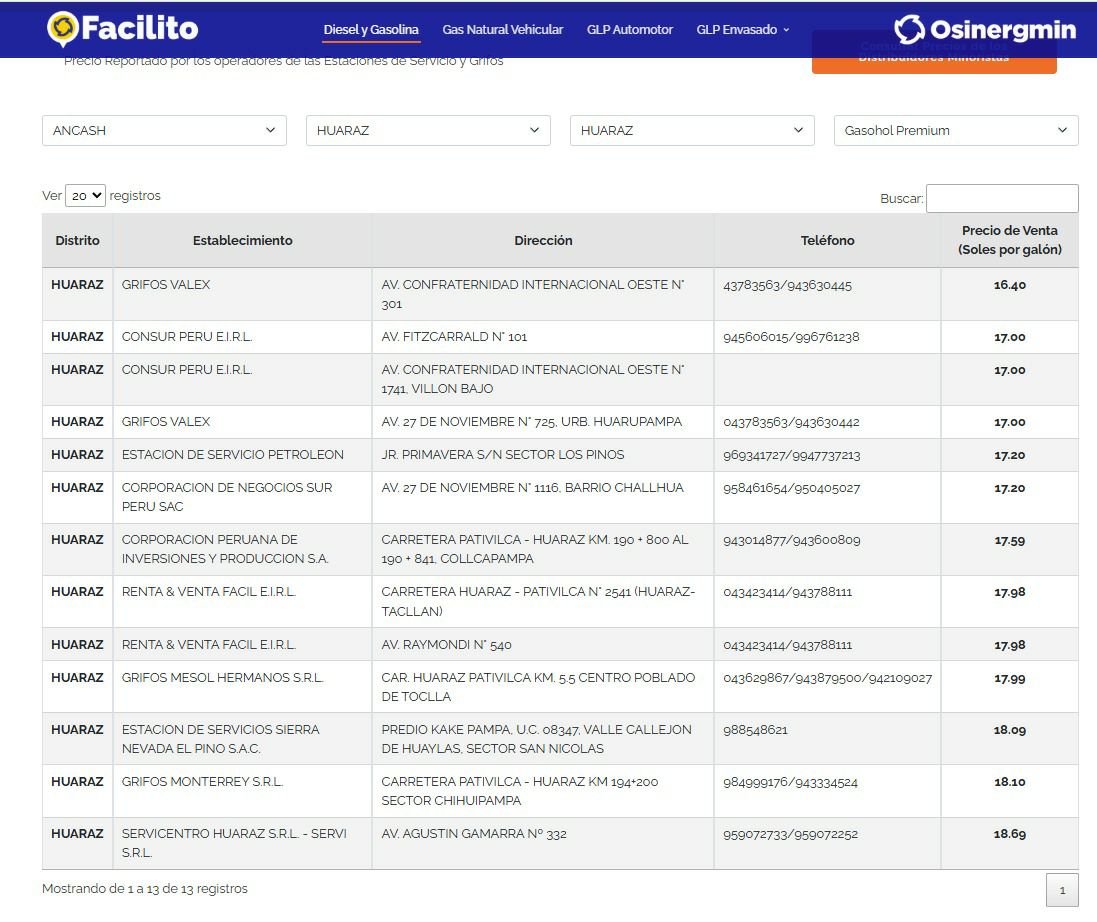Click the Facilito logo

tap(122, 29)
